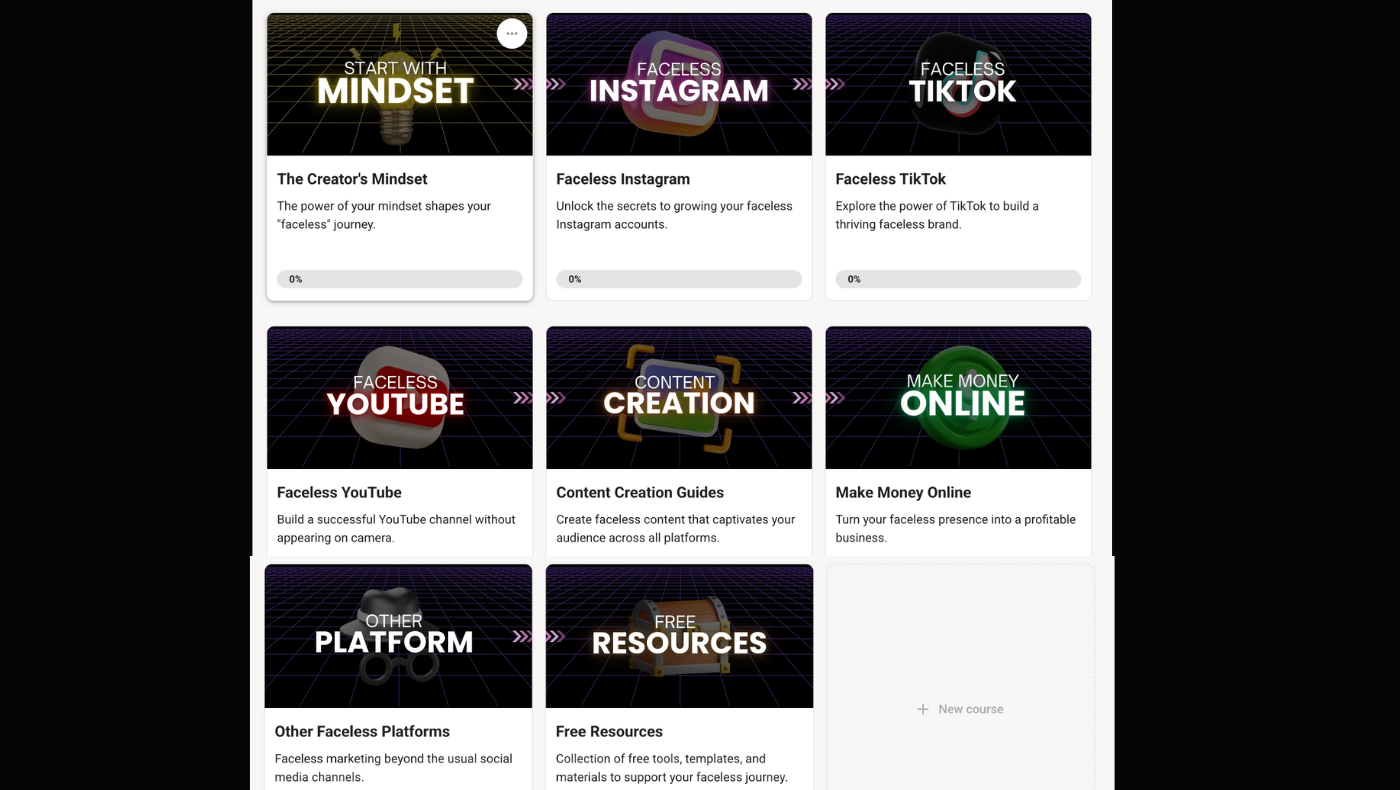Click the Faceless YouTube course title
Viewport: 1400px width, 790px height.
(339, 492)
